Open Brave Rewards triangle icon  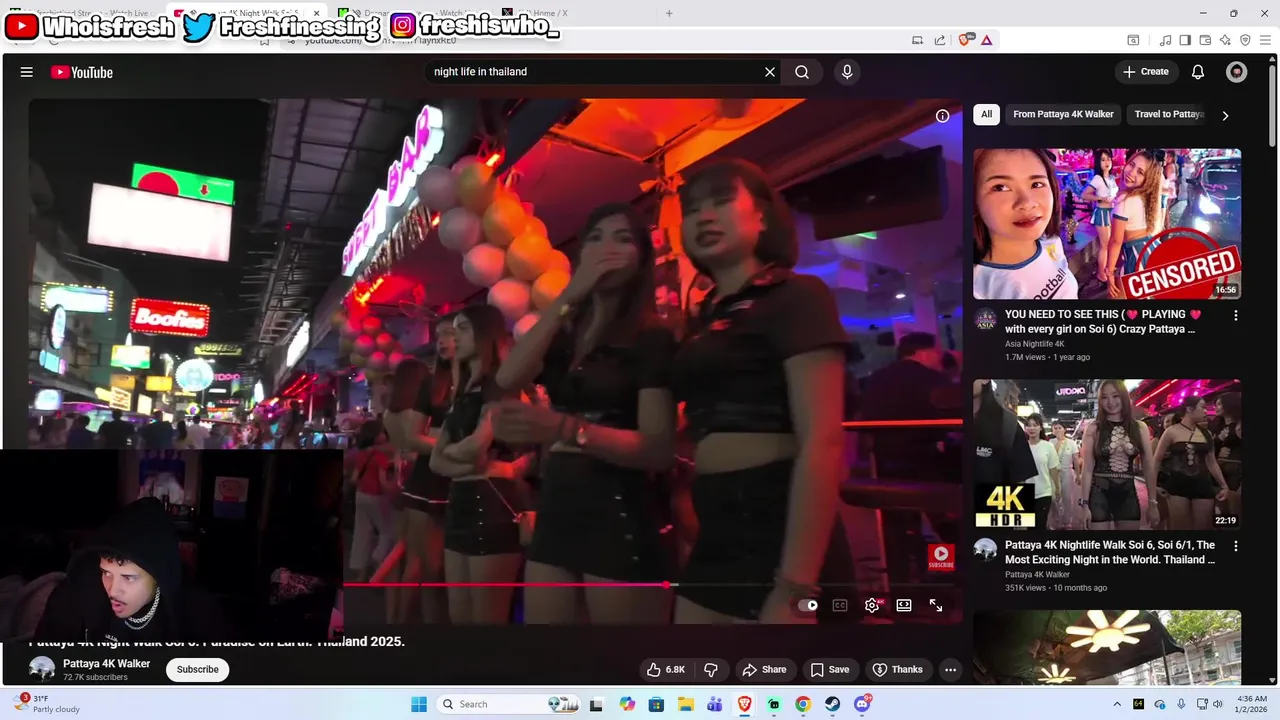click(986, 40)
